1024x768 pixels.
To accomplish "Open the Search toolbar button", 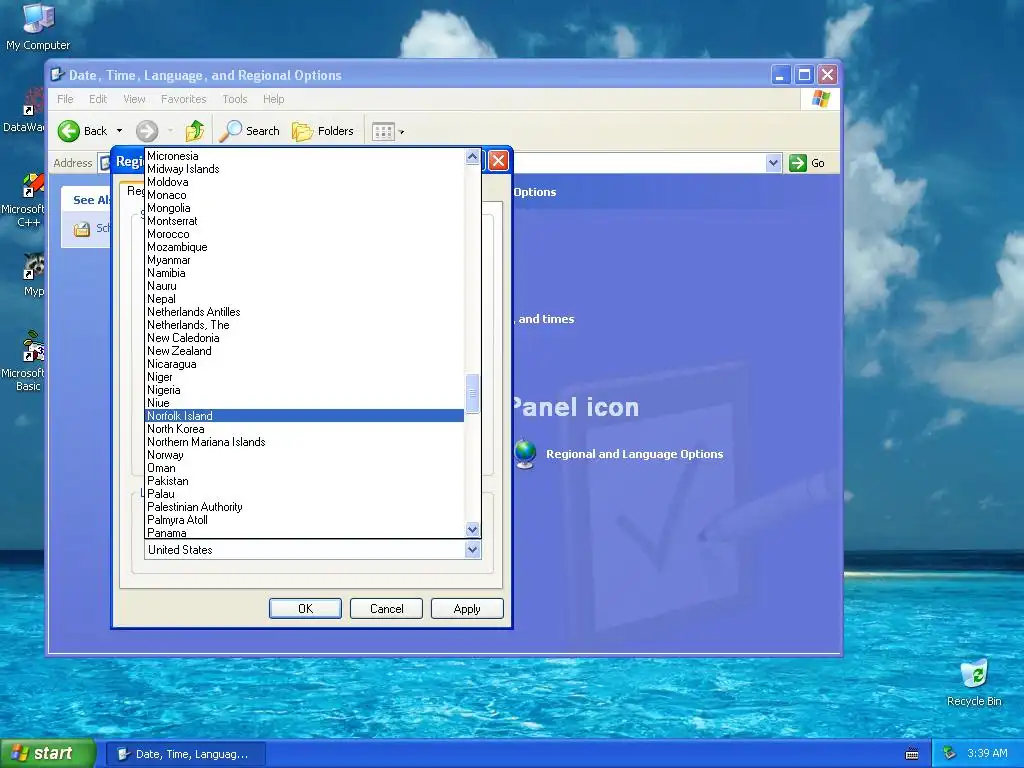I will [249, 131].
